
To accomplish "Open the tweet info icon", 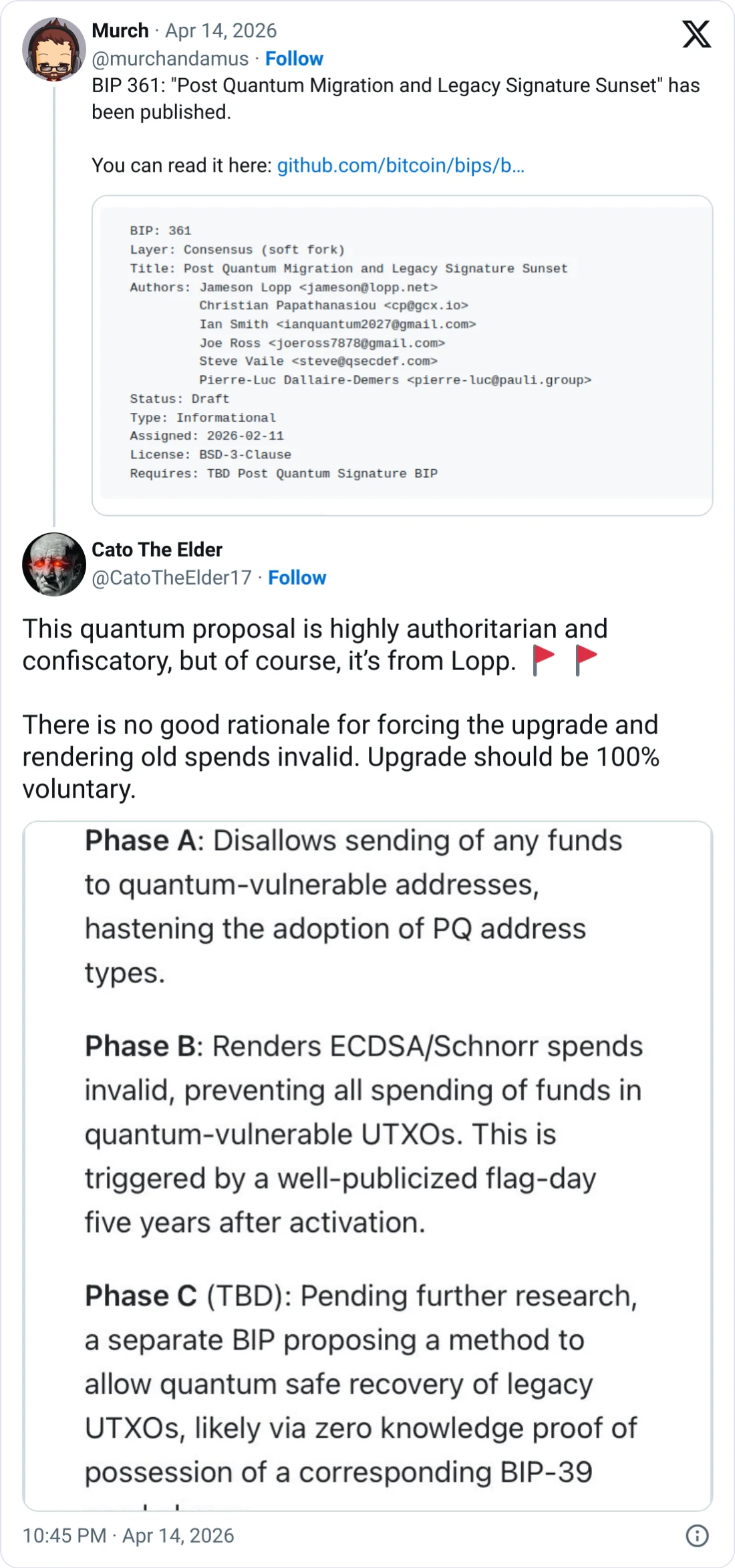I will [x=697, y=1535].
